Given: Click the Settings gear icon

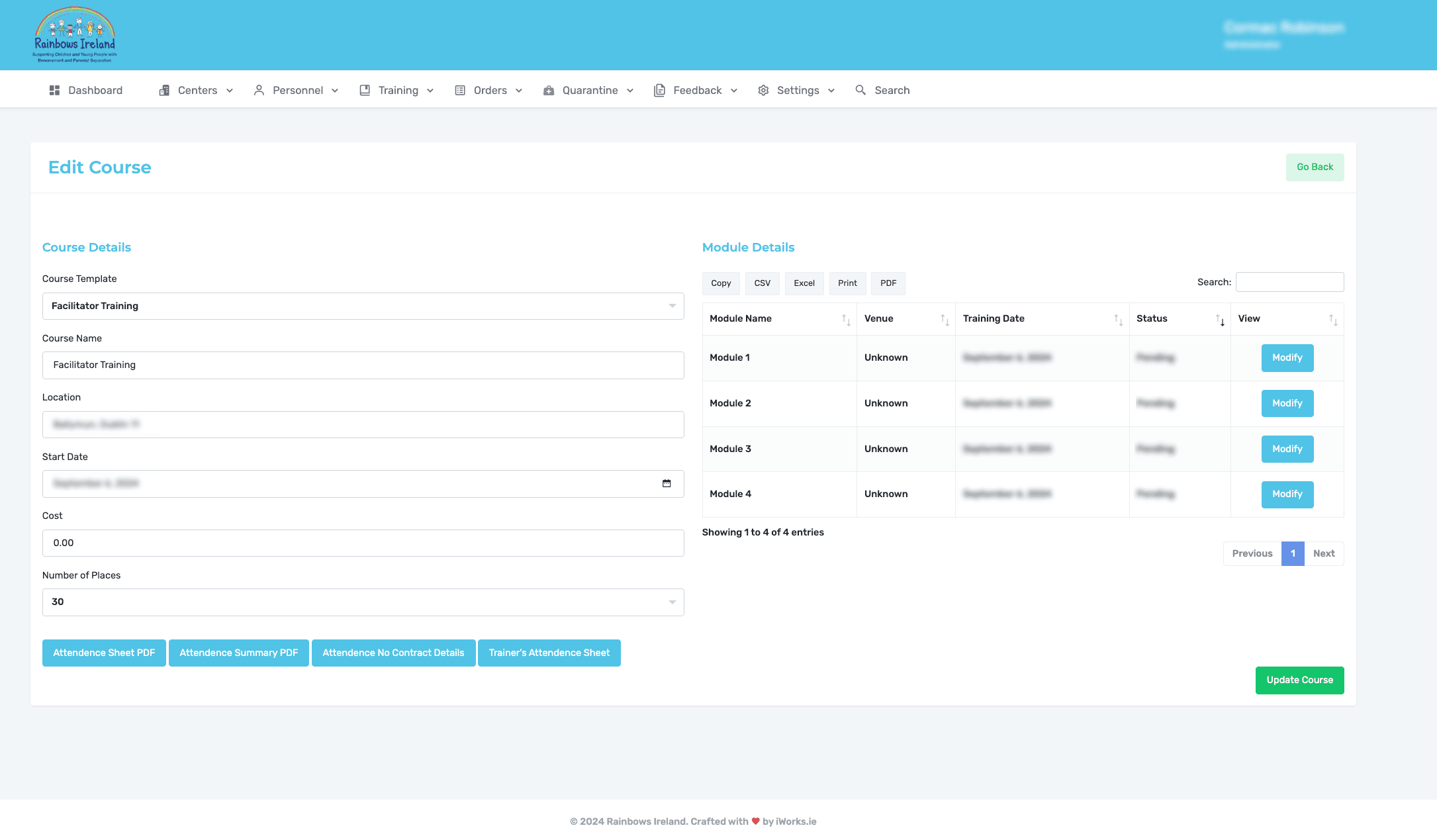Looking at the screenshot, I should pyautogui.click(x=763, y=90).
